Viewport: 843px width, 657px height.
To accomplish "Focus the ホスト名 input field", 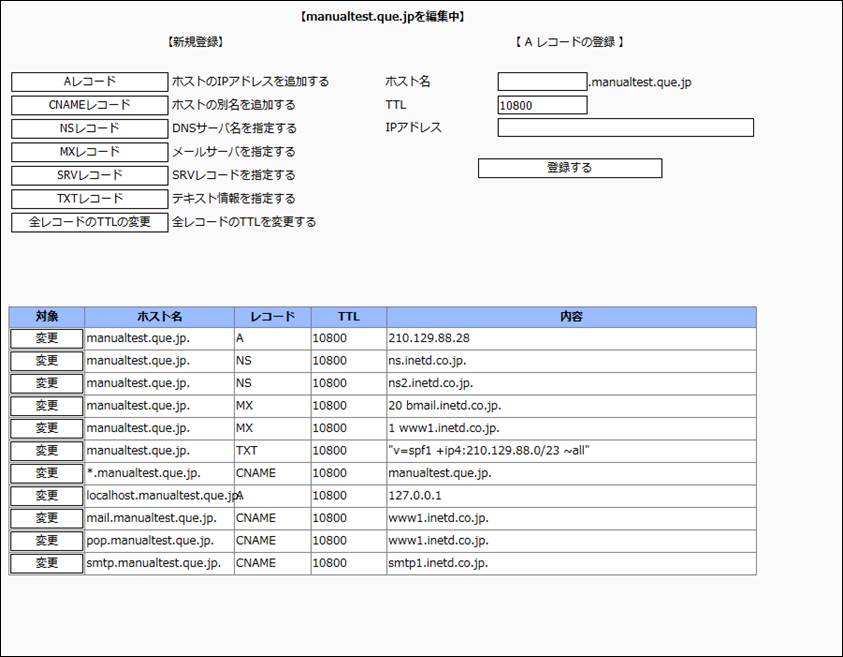I will [x=542, y=82].
